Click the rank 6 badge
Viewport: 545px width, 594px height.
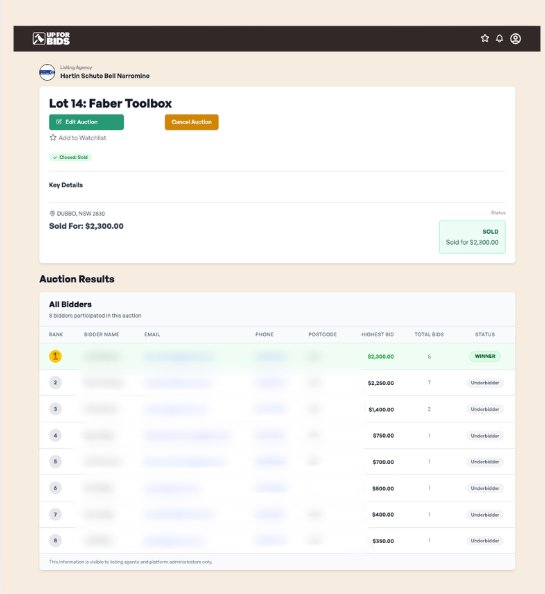click(55, 488)
